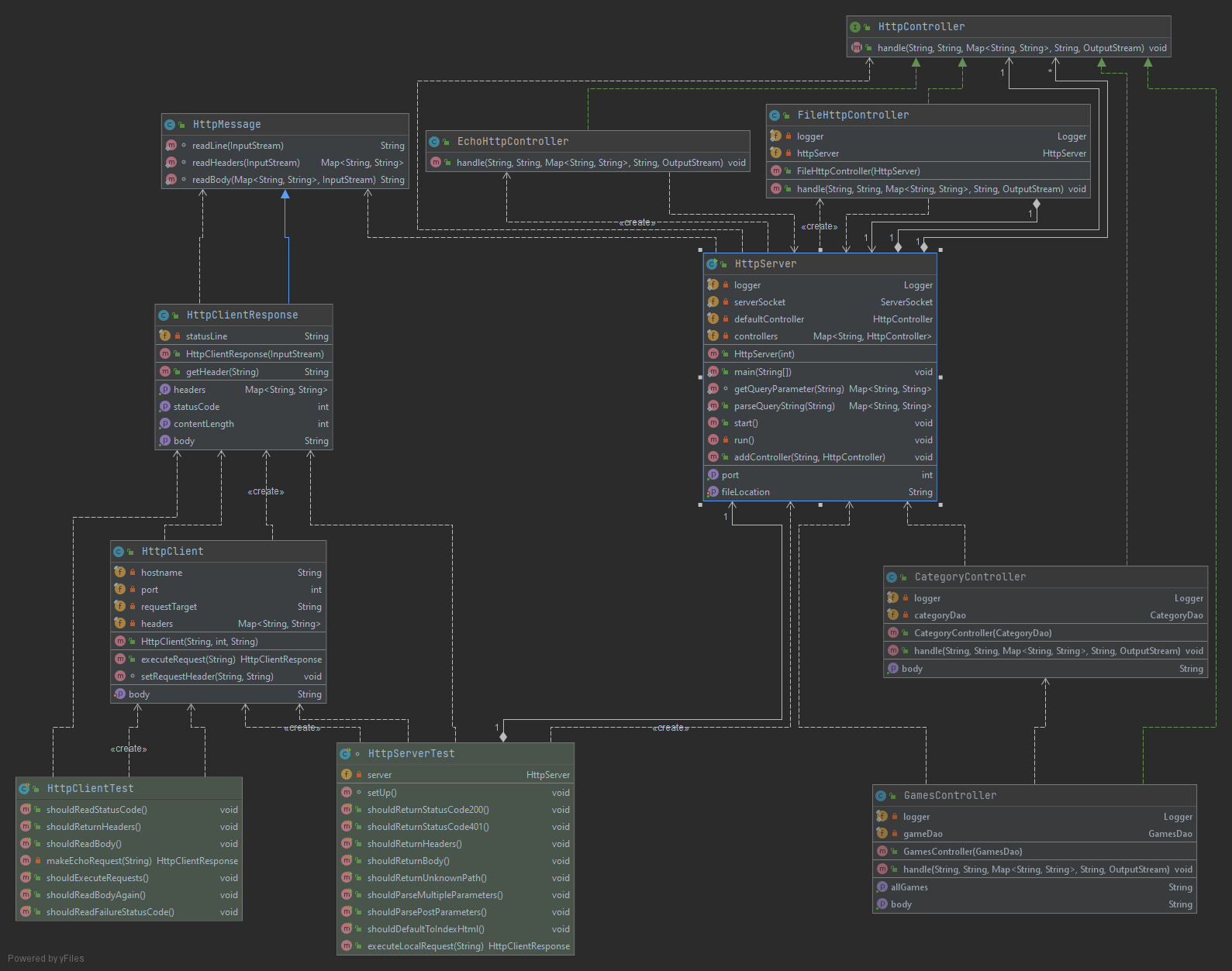
Task: Click the HttpClientResponse class icon
Action: 164,315
